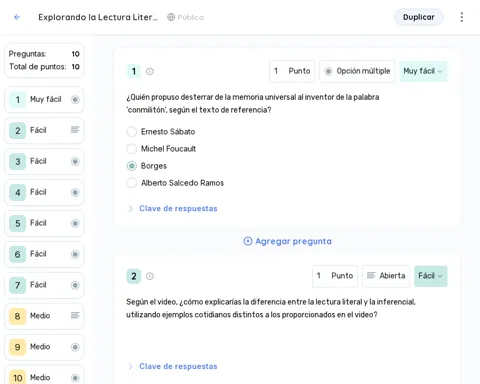Click the multiple-choice icon in sidebar row 9
The image size is (480, 384).
click(x=75, y=347)
